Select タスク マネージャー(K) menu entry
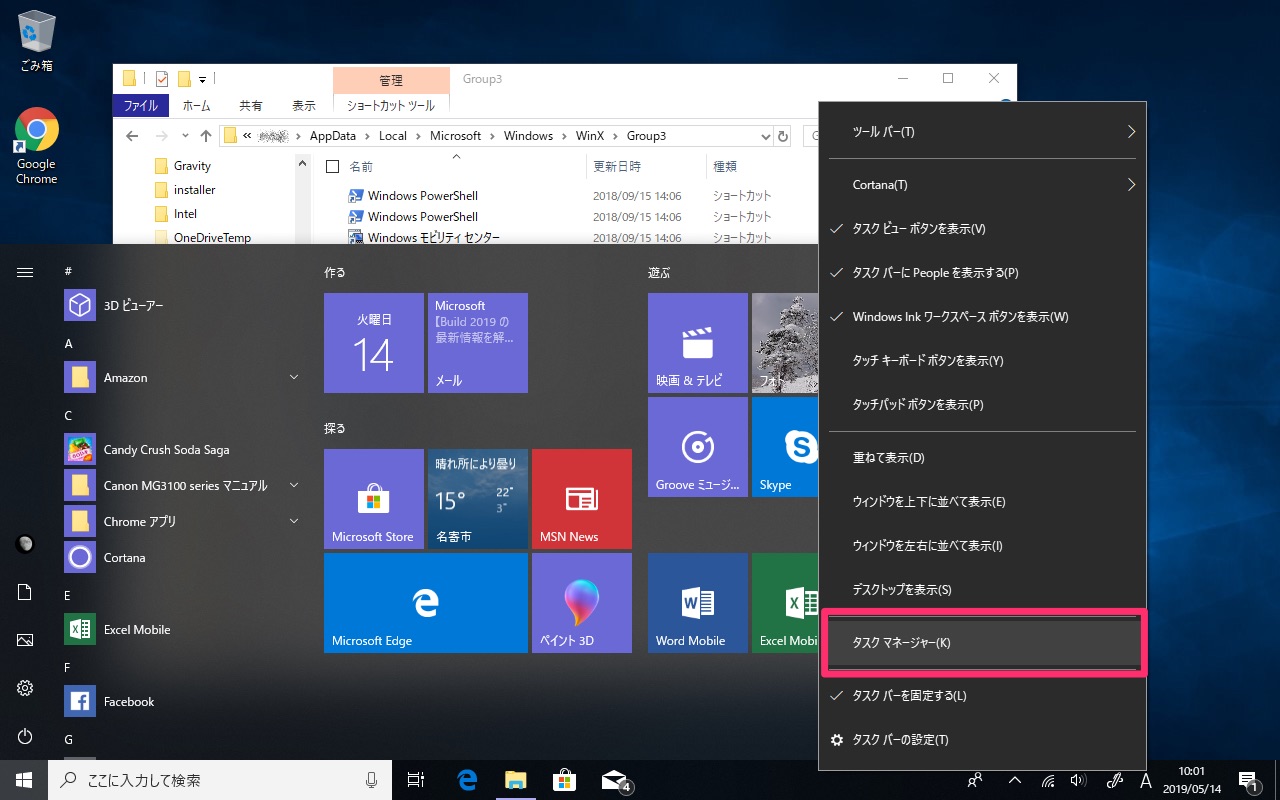Screen dimensions: 1280x800 tap(982, 643)
